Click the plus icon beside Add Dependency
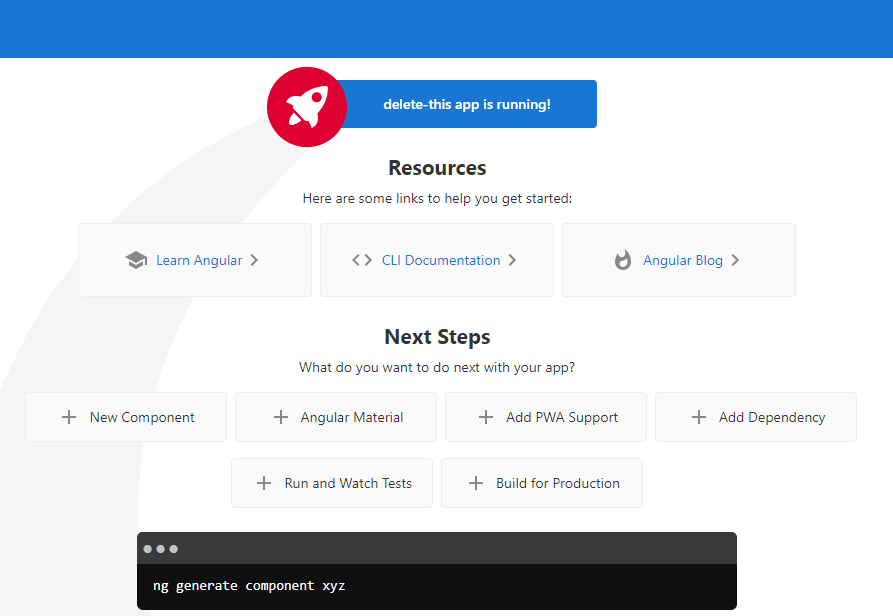This screenshot has width=893, height=616. pyautogui.click(x=699, y=417)
